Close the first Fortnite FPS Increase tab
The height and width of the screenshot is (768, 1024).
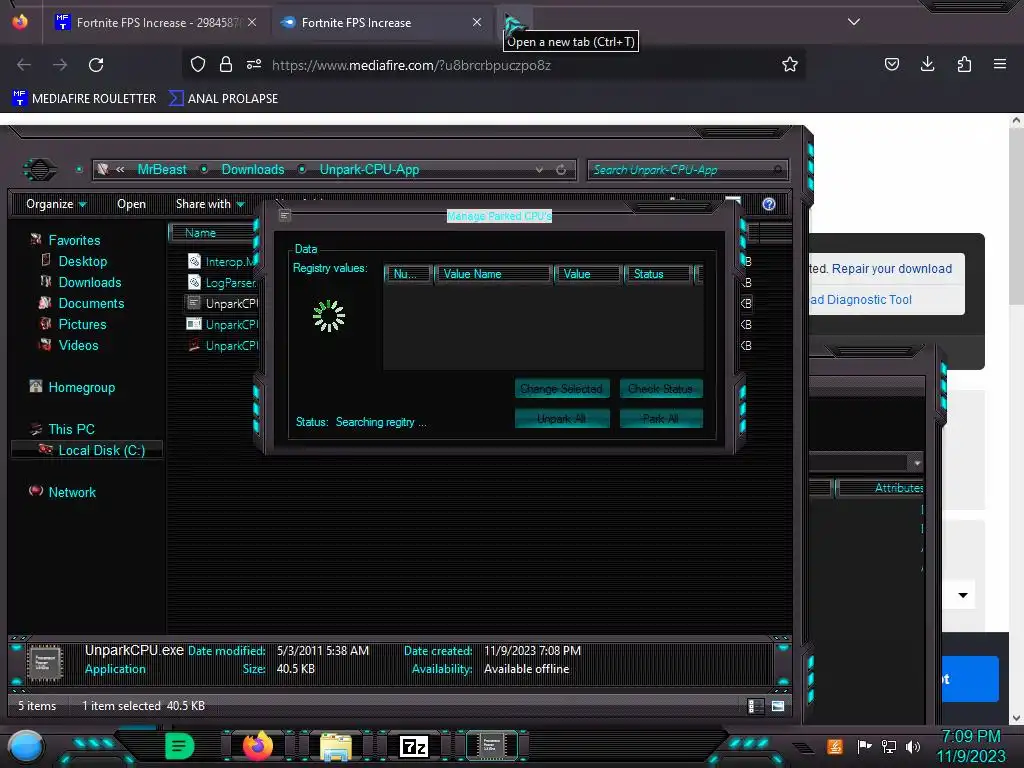pos(252,22)
